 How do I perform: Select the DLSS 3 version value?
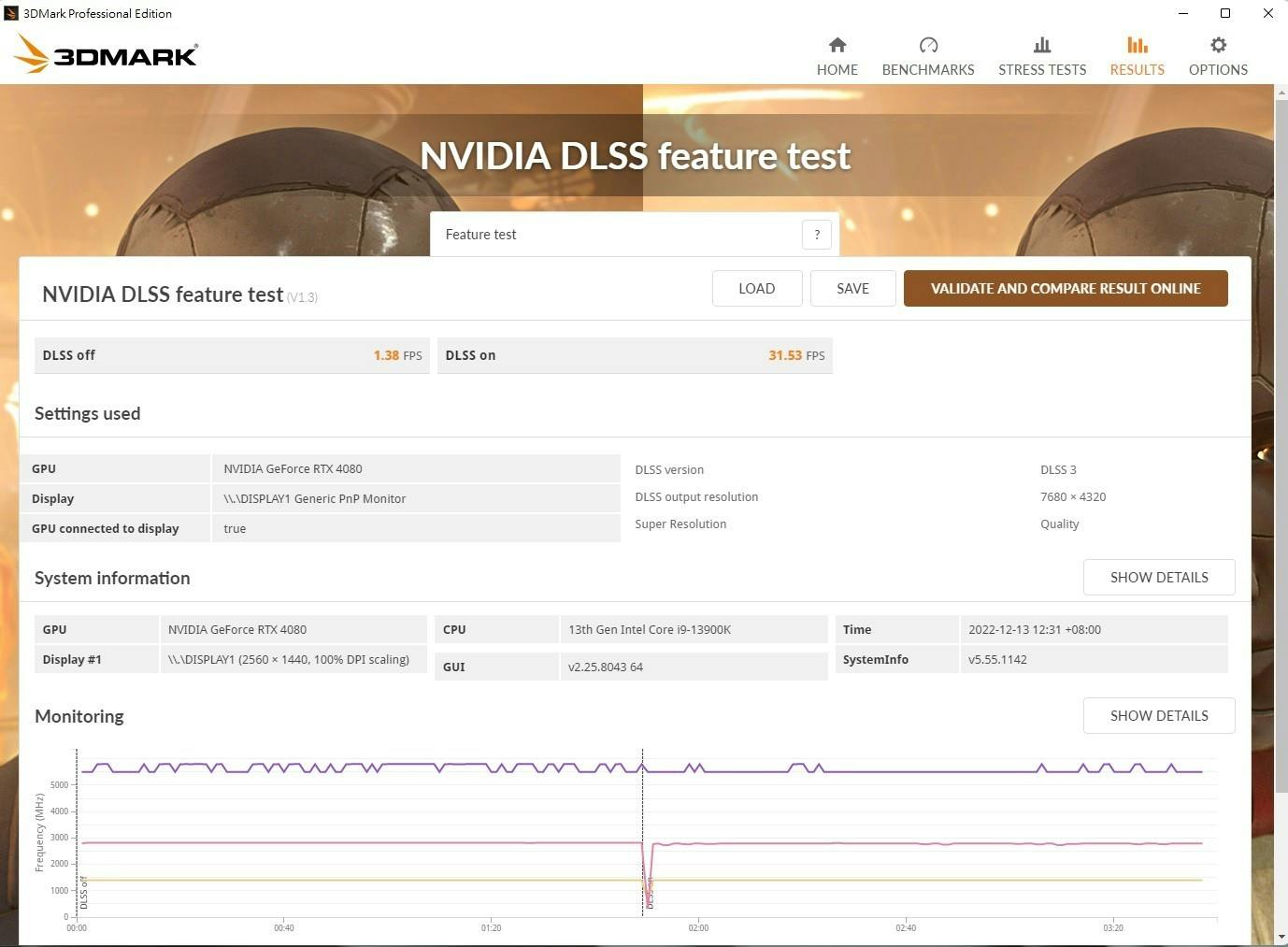(1058, 470)
